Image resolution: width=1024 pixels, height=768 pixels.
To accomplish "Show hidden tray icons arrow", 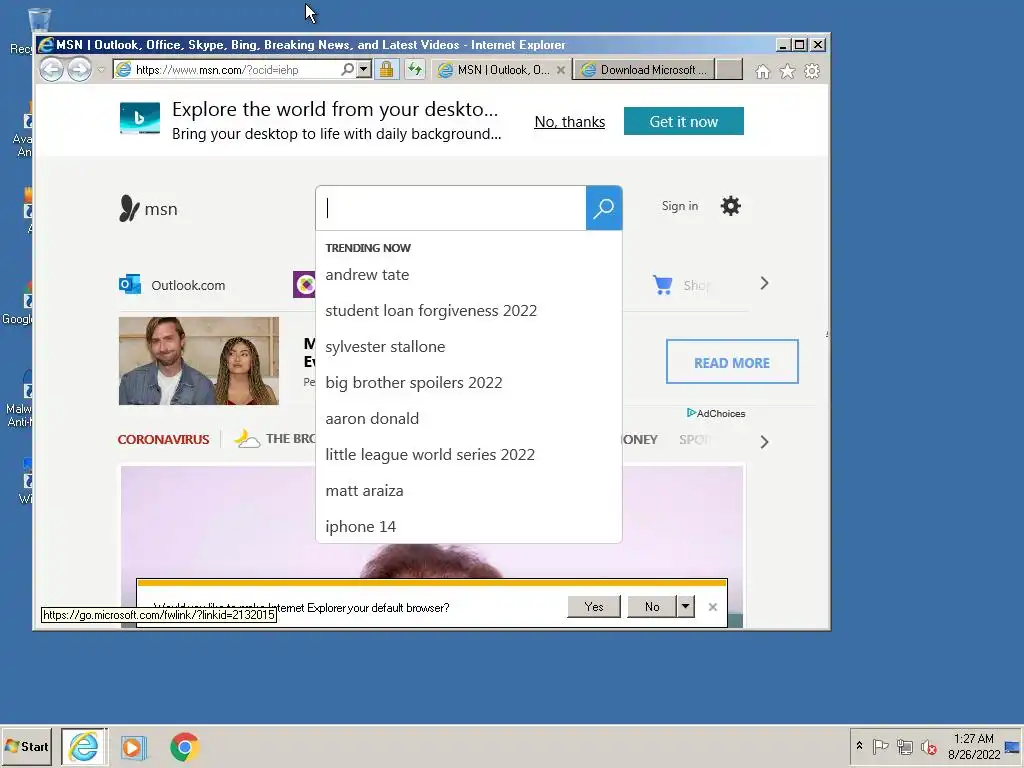I will pos(859,746).
